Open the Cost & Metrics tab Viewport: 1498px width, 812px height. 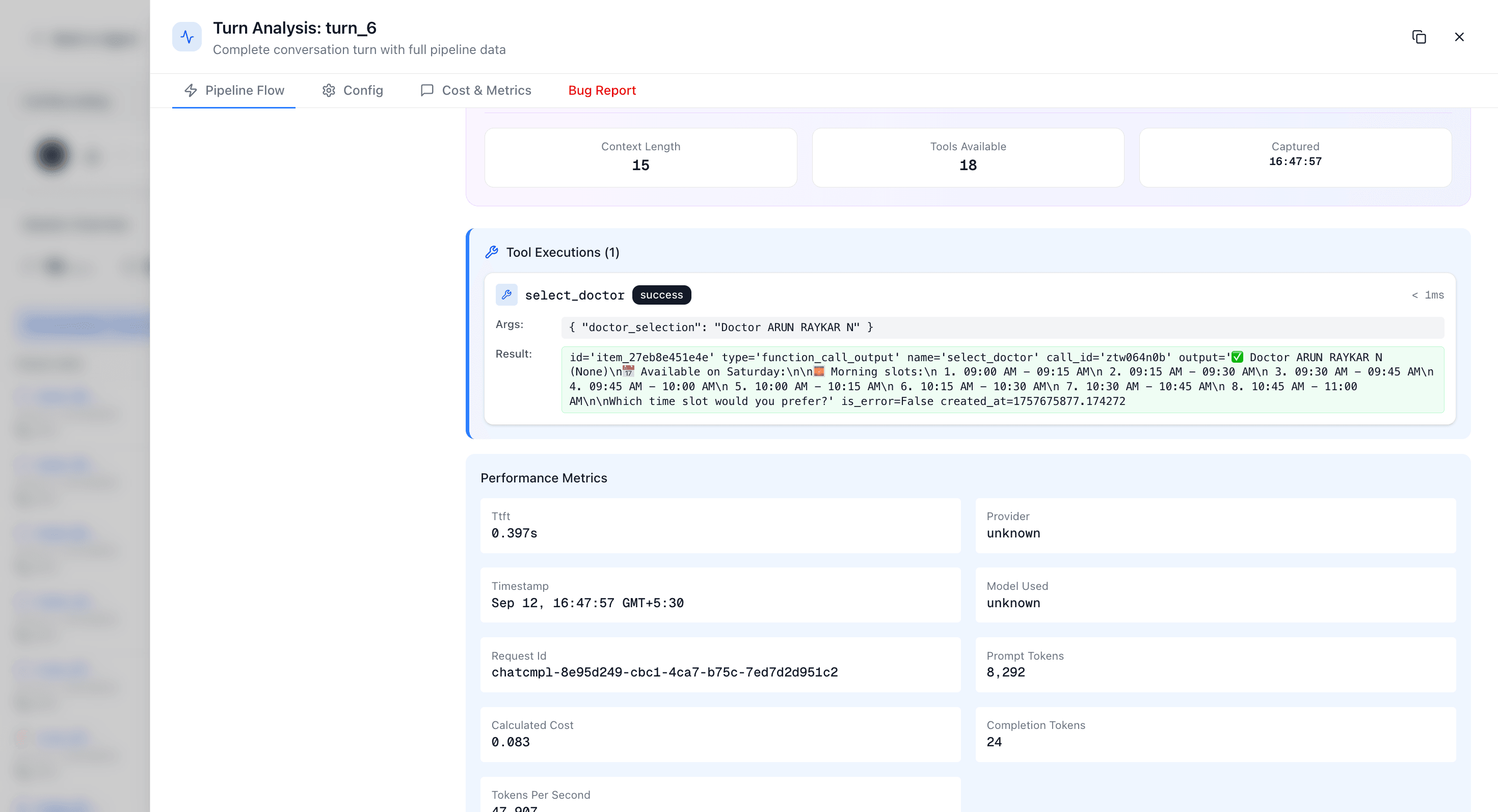(x=476, y=90)
